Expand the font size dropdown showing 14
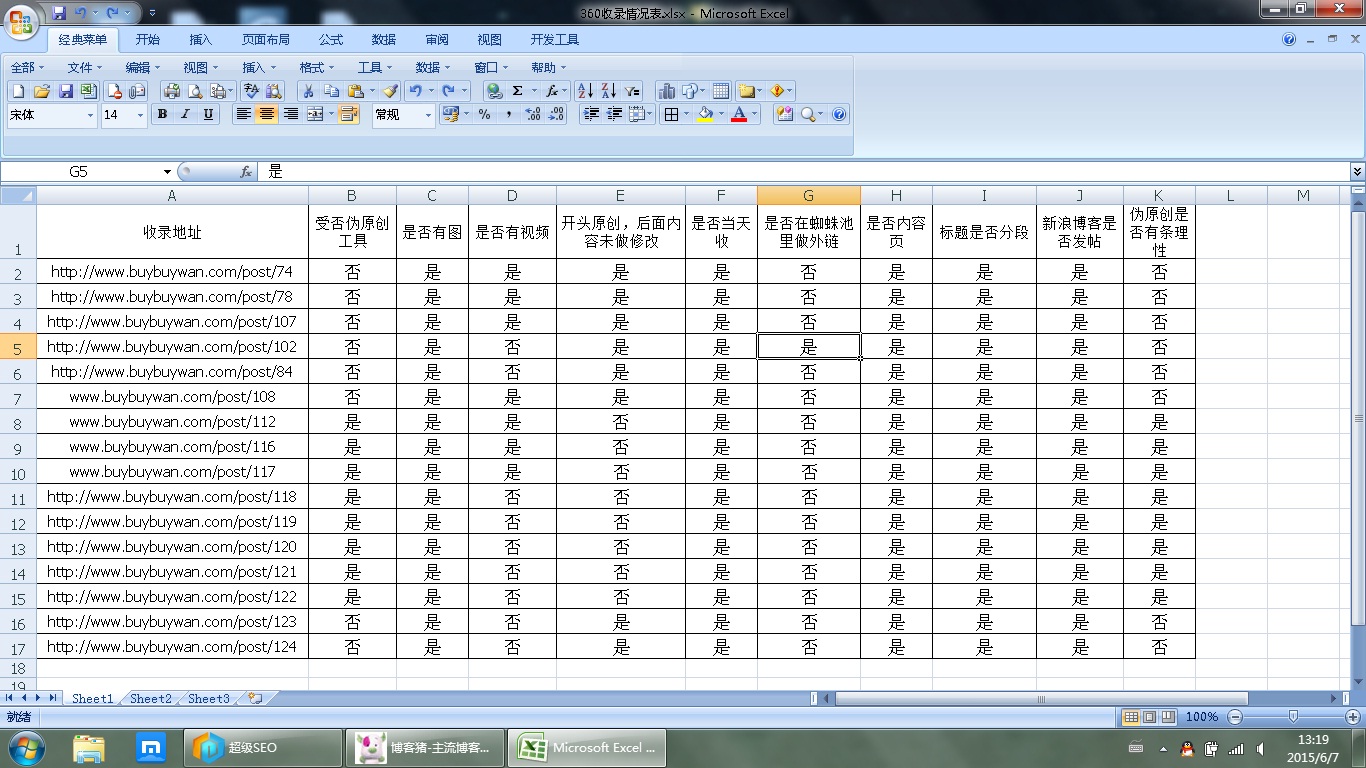The image size is (1366, 768). pos(140,116)
